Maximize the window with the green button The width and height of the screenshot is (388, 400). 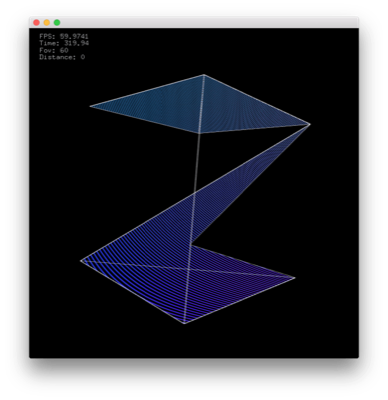pos(57,23)
